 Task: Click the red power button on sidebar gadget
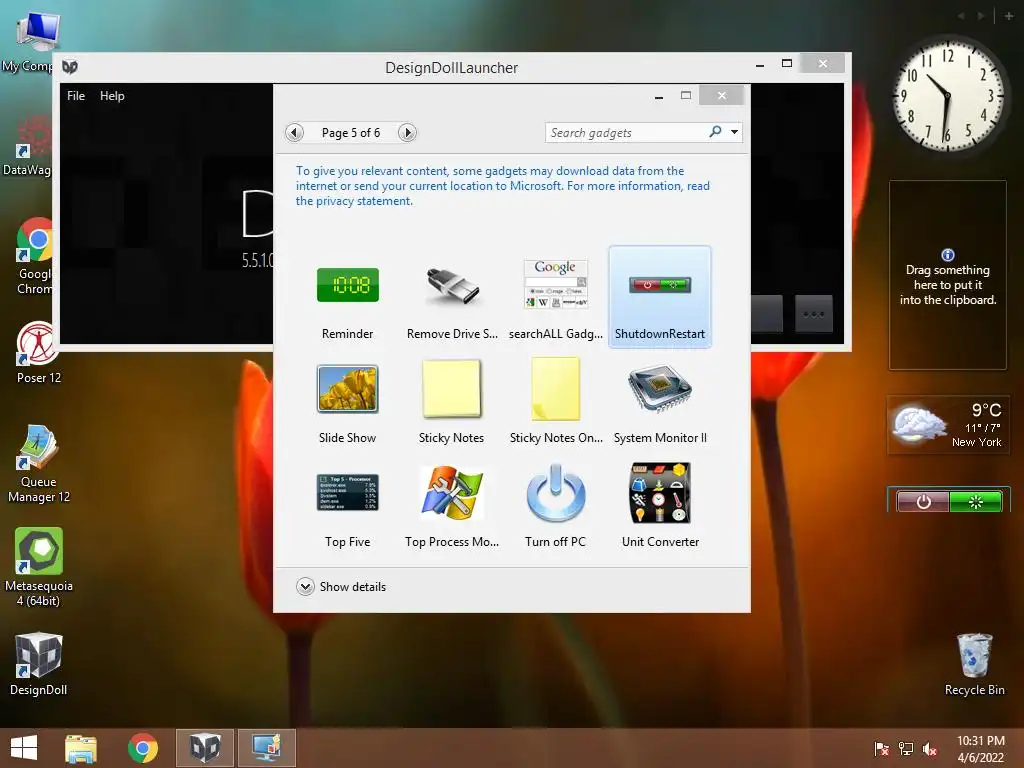[x=923, y=502]
